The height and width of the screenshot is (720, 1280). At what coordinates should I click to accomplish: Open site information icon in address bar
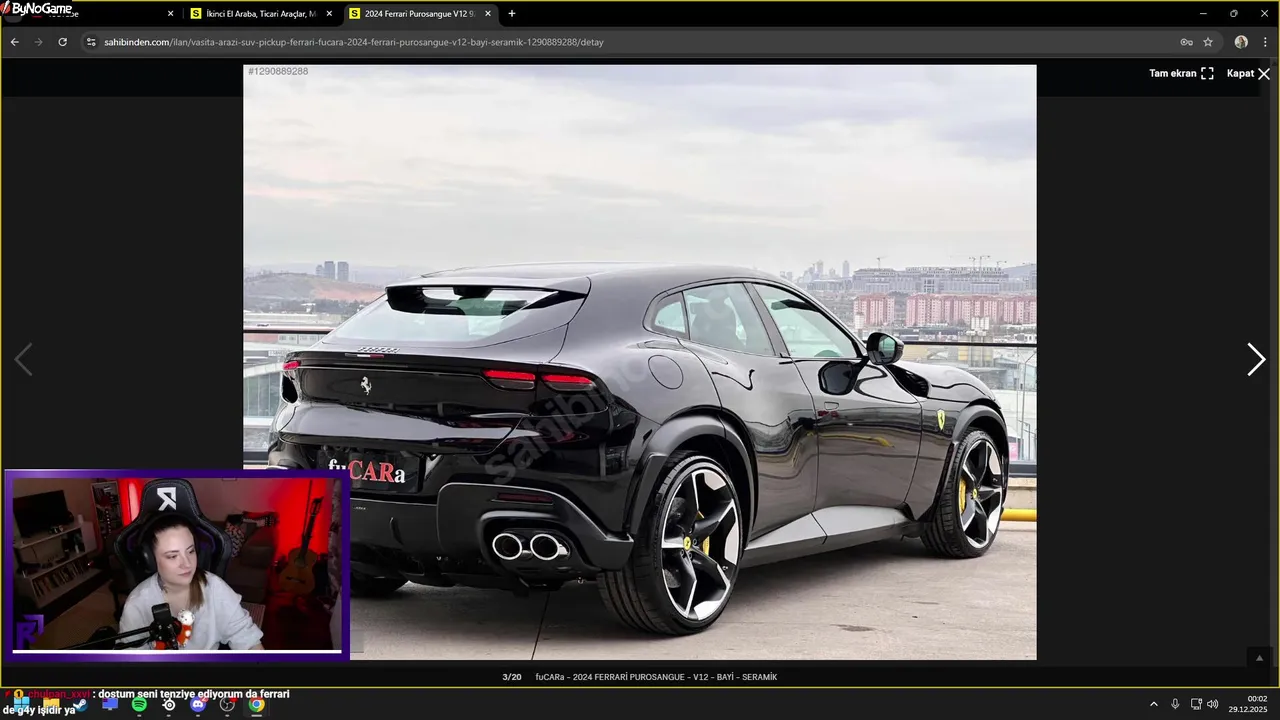(x=91, y=42)
